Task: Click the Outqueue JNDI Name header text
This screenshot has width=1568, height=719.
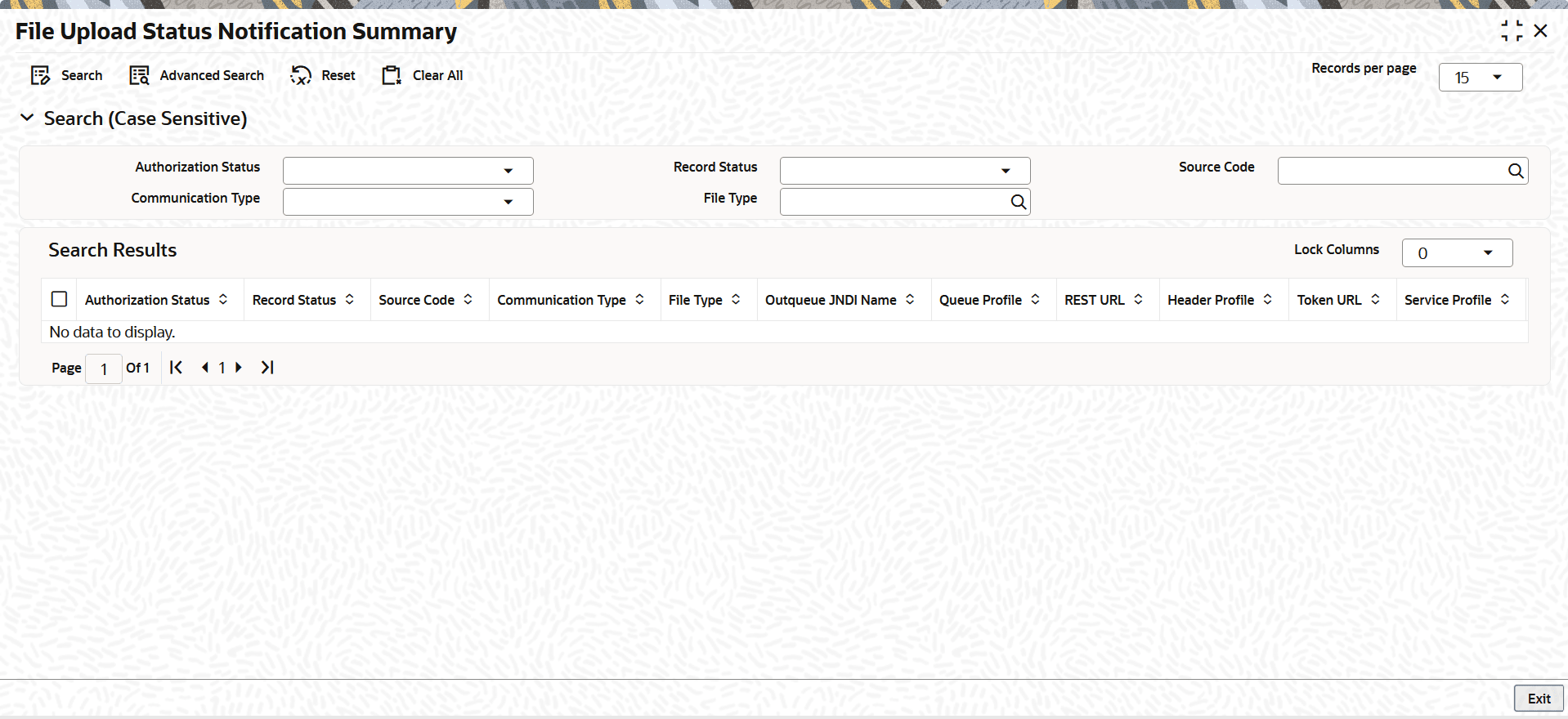Action: click(x=831, y=300)
